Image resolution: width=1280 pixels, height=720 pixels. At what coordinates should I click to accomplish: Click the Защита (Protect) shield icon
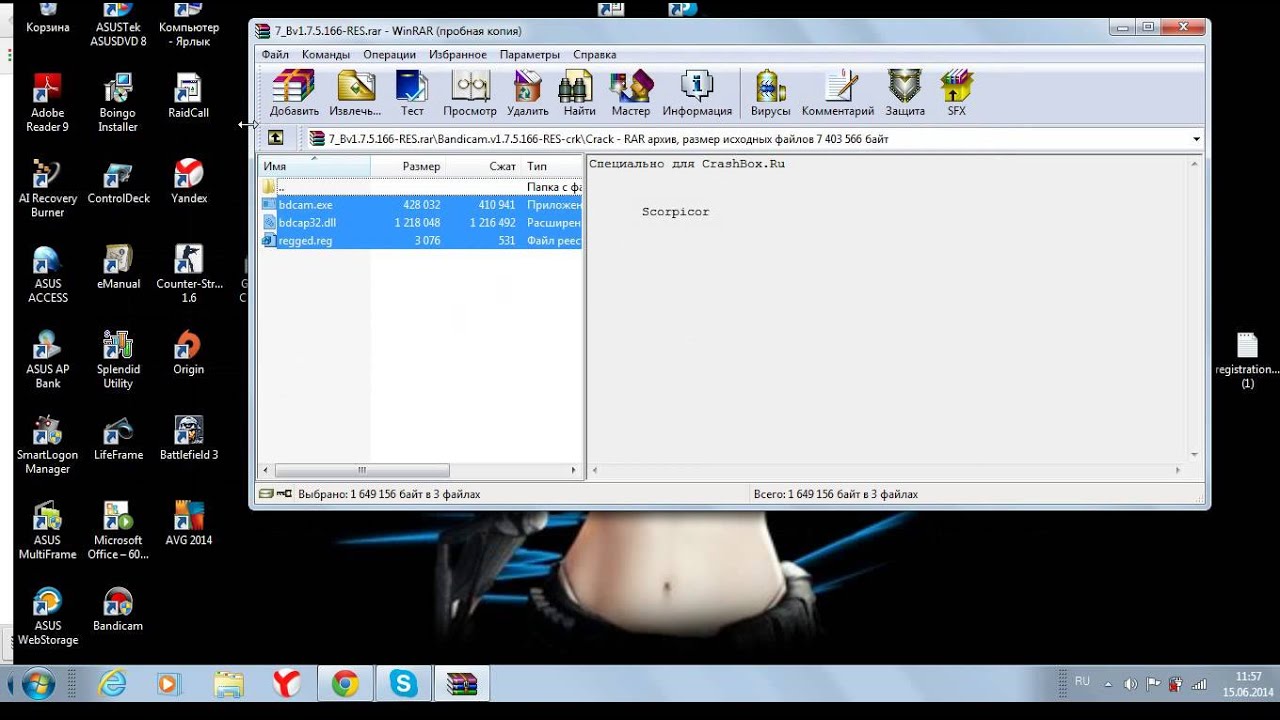(x=905, y=92)
